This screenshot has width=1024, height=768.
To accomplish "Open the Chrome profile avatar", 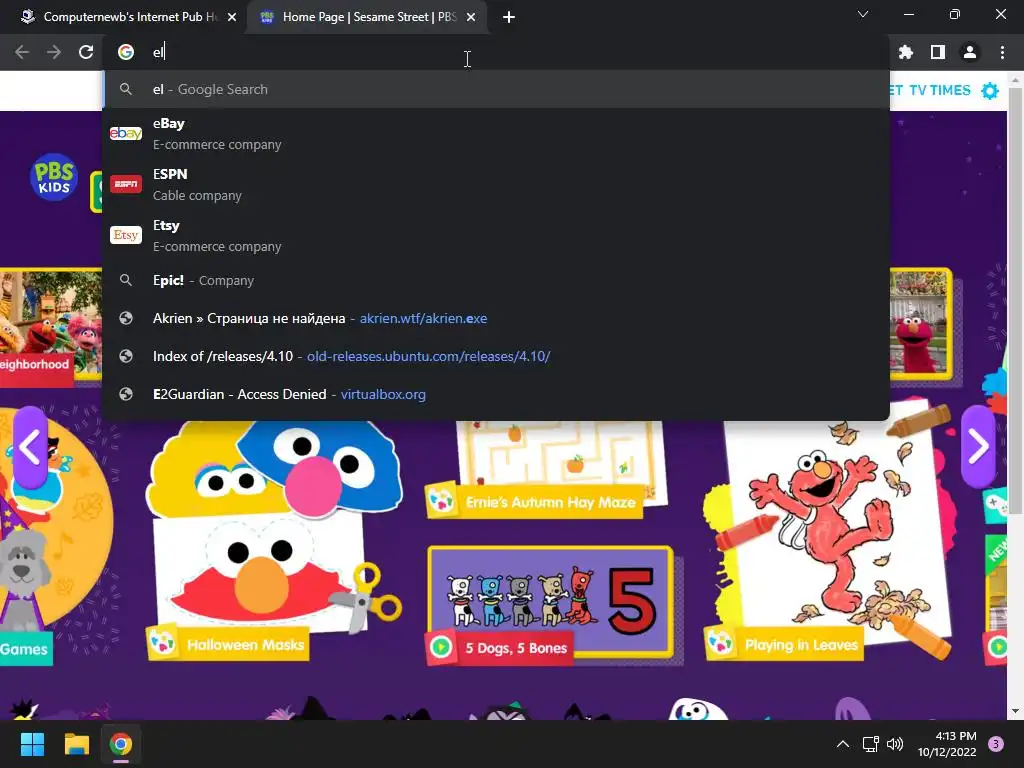I will point(970,52).
